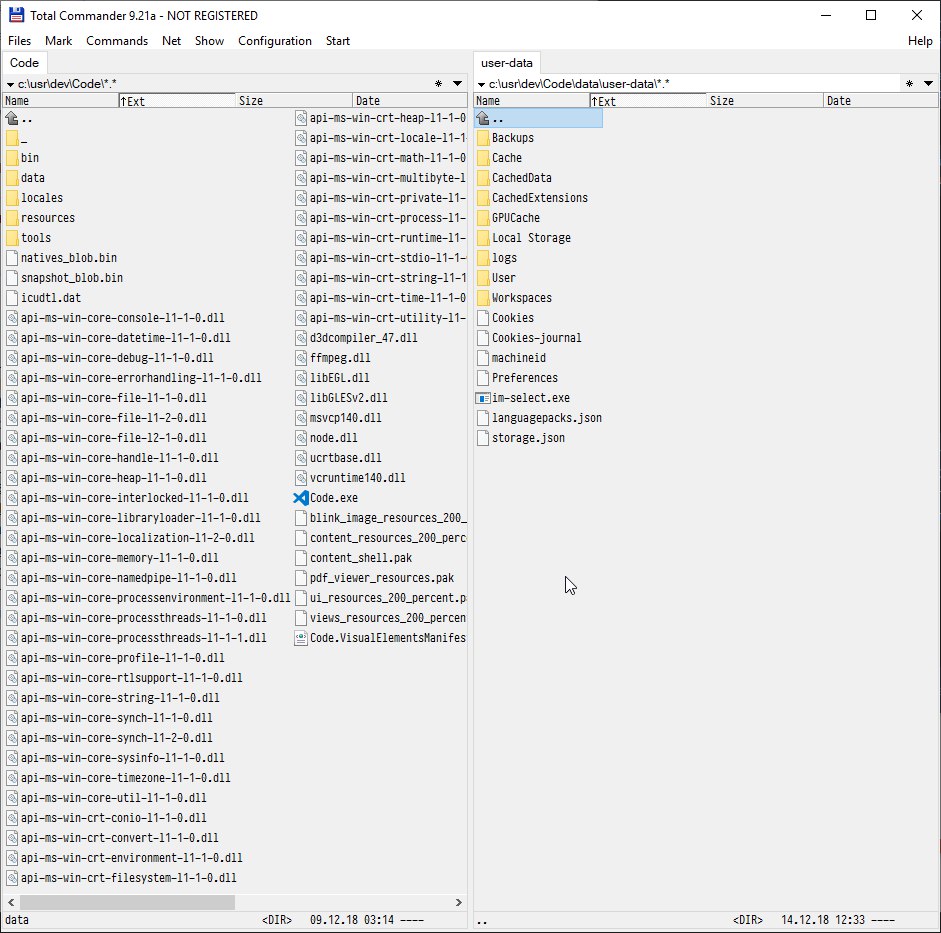This screenshot has width=941, height=933.
Task: Click the locales folder icon
Action: point(12,198)
